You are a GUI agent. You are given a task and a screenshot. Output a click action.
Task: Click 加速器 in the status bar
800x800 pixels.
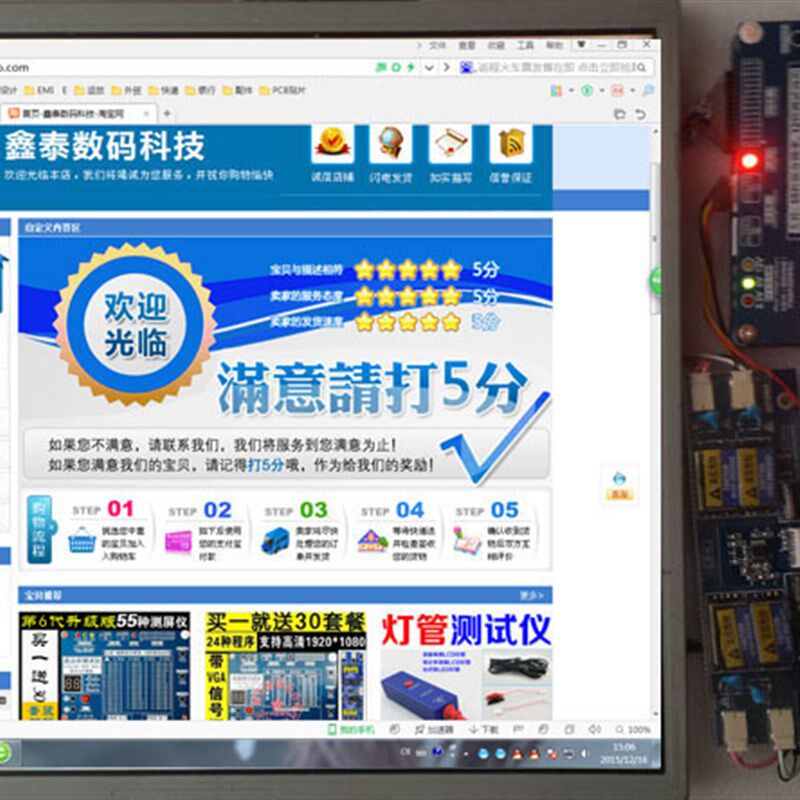point(434,730)
